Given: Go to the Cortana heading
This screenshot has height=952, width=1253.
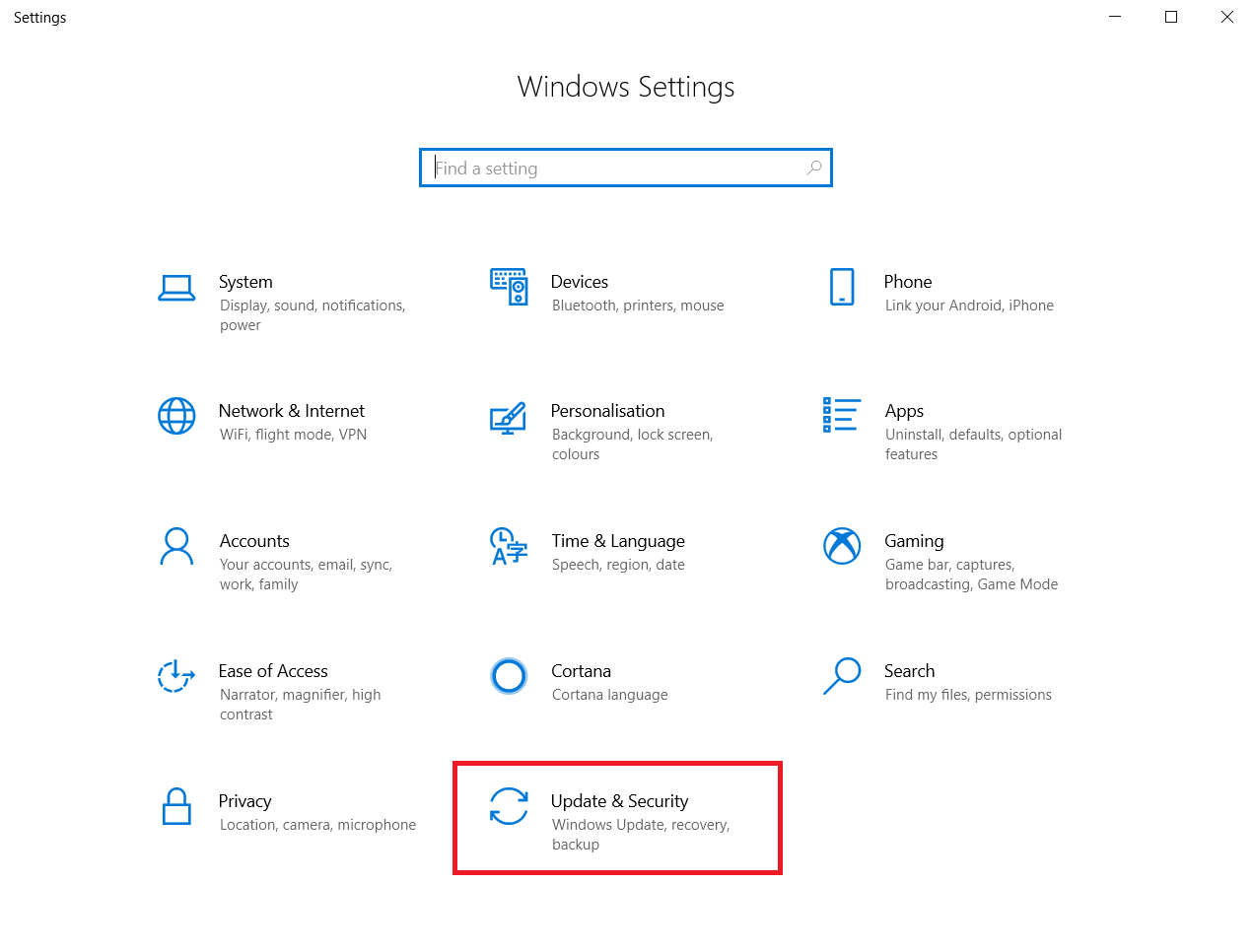Looking at the screenshot, I should pos(581,671).
